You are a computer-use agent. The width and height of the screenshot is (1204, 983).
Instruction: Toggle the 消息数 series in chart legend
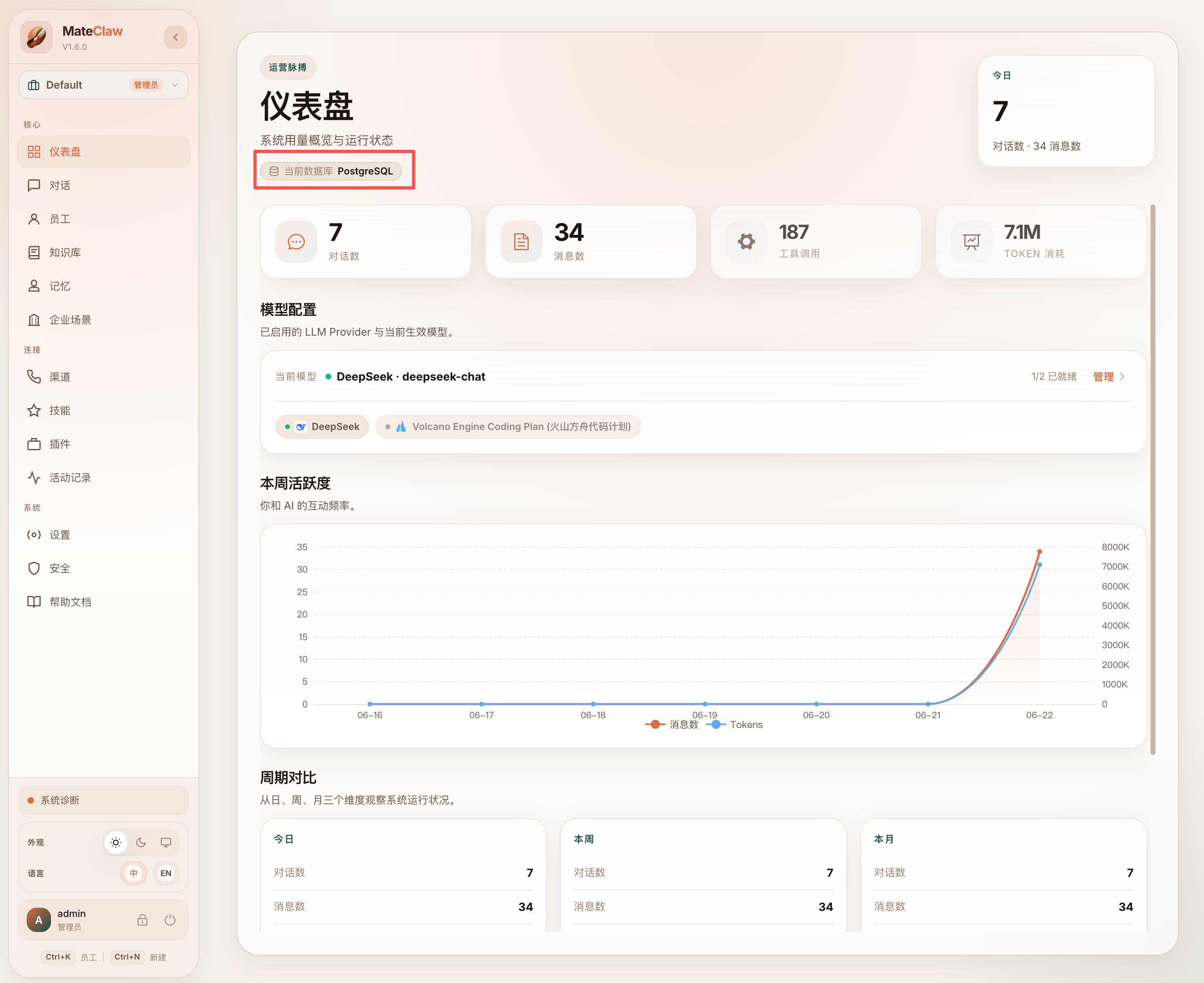coord(672,724)
